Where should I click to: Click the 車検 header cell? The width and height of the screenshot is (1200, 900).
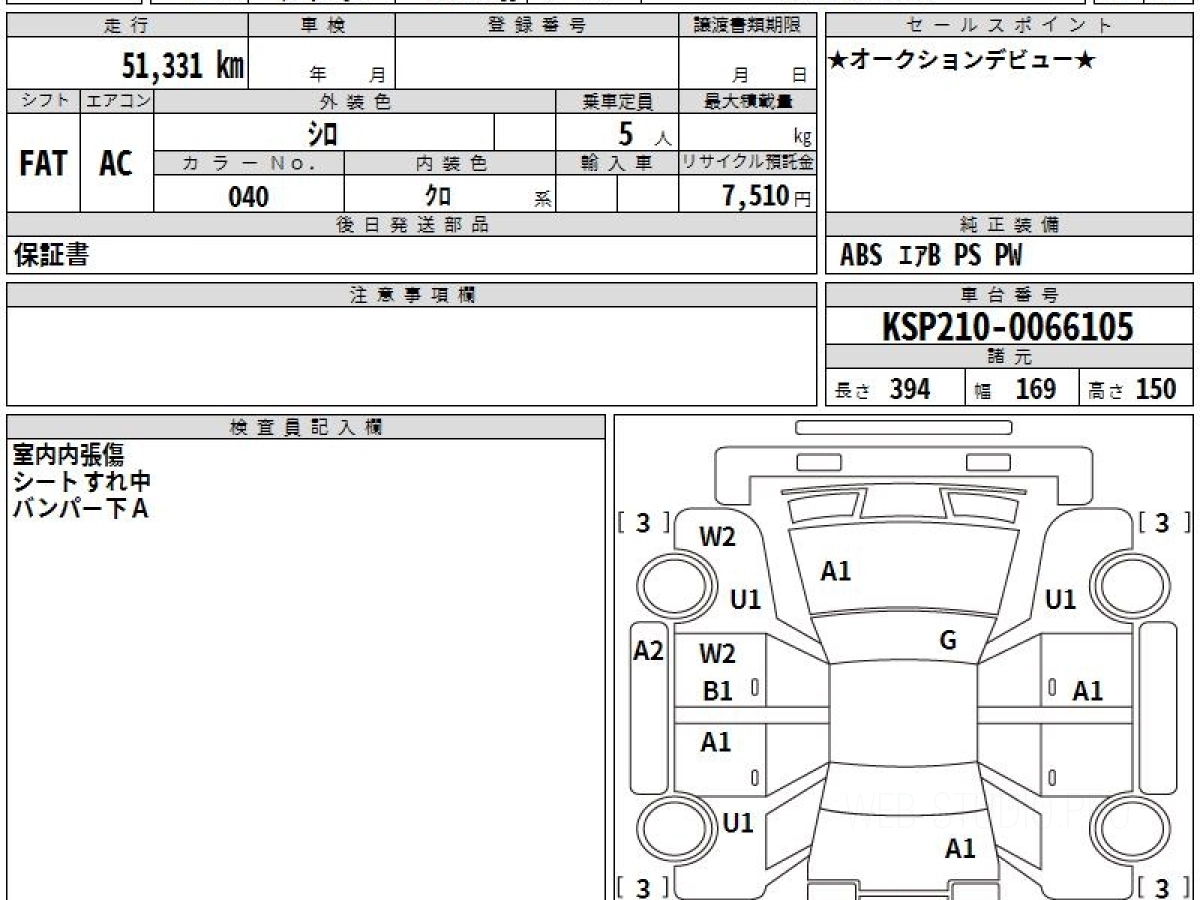pyautogui.click(x=322, y=26)
